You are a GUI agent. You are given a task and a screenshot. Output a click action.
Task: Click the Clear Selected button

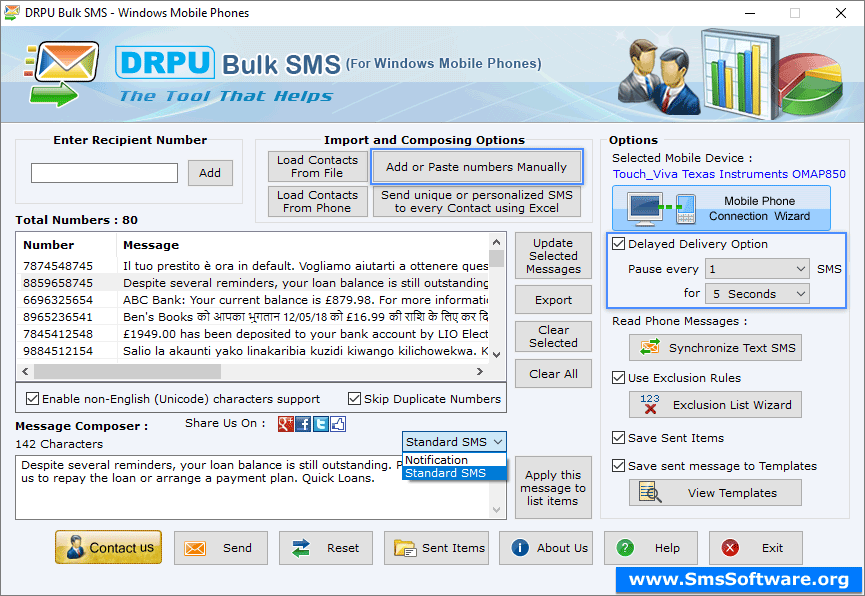[553, 336]
